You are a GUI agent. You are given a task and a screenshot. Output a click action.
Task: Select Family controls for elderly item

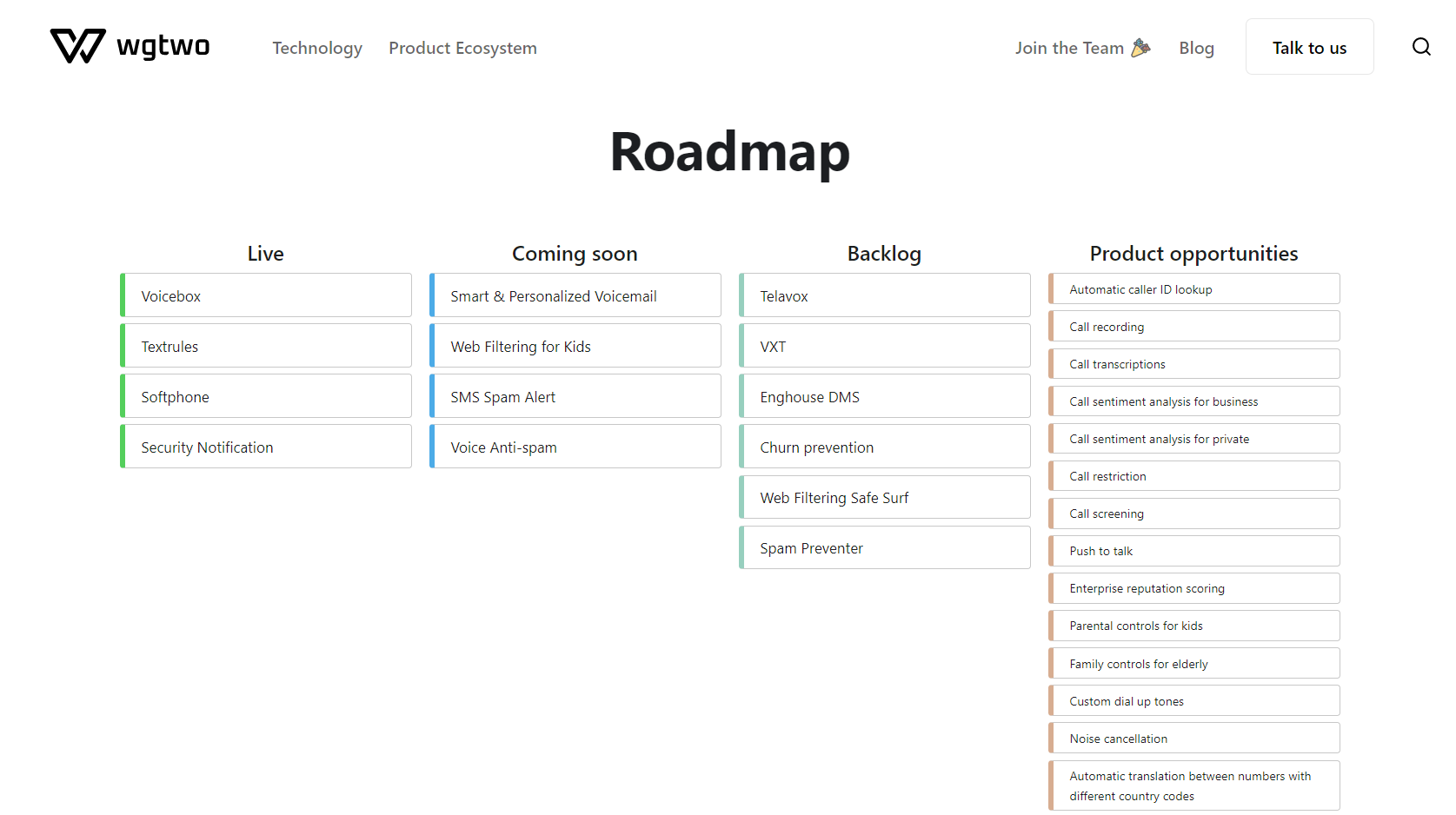(x=1194, y=663)
